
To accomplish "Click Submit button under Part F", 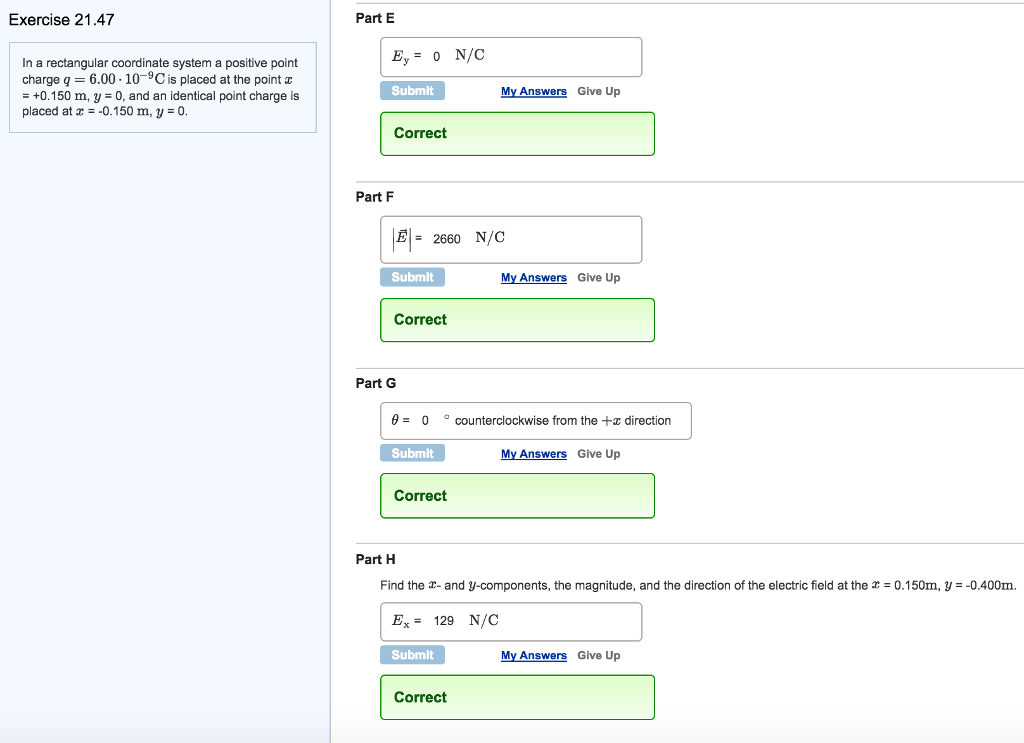I will click(x=412, y=277).
